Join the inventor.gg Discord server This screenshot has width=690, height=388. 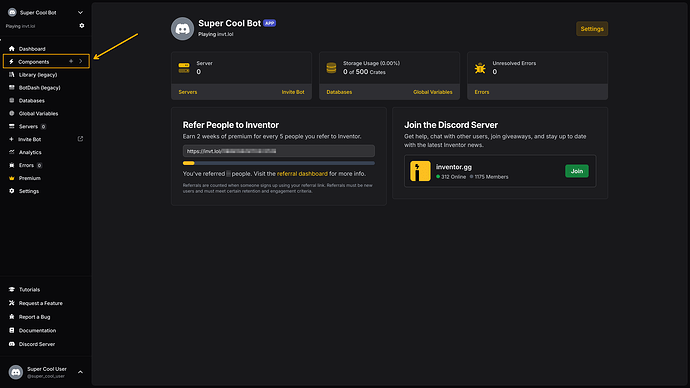point(576,171)
